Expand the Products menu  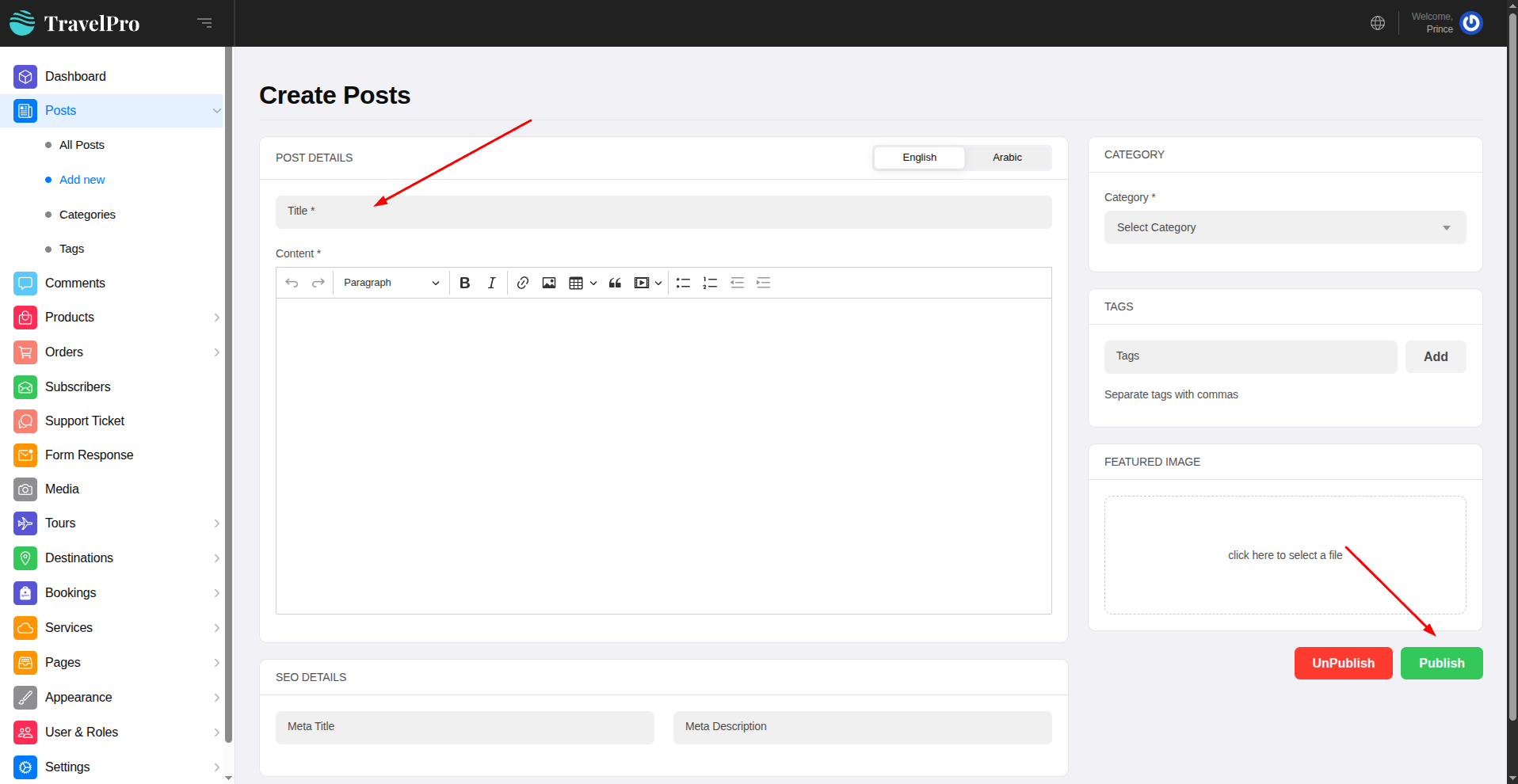point(216,318)
